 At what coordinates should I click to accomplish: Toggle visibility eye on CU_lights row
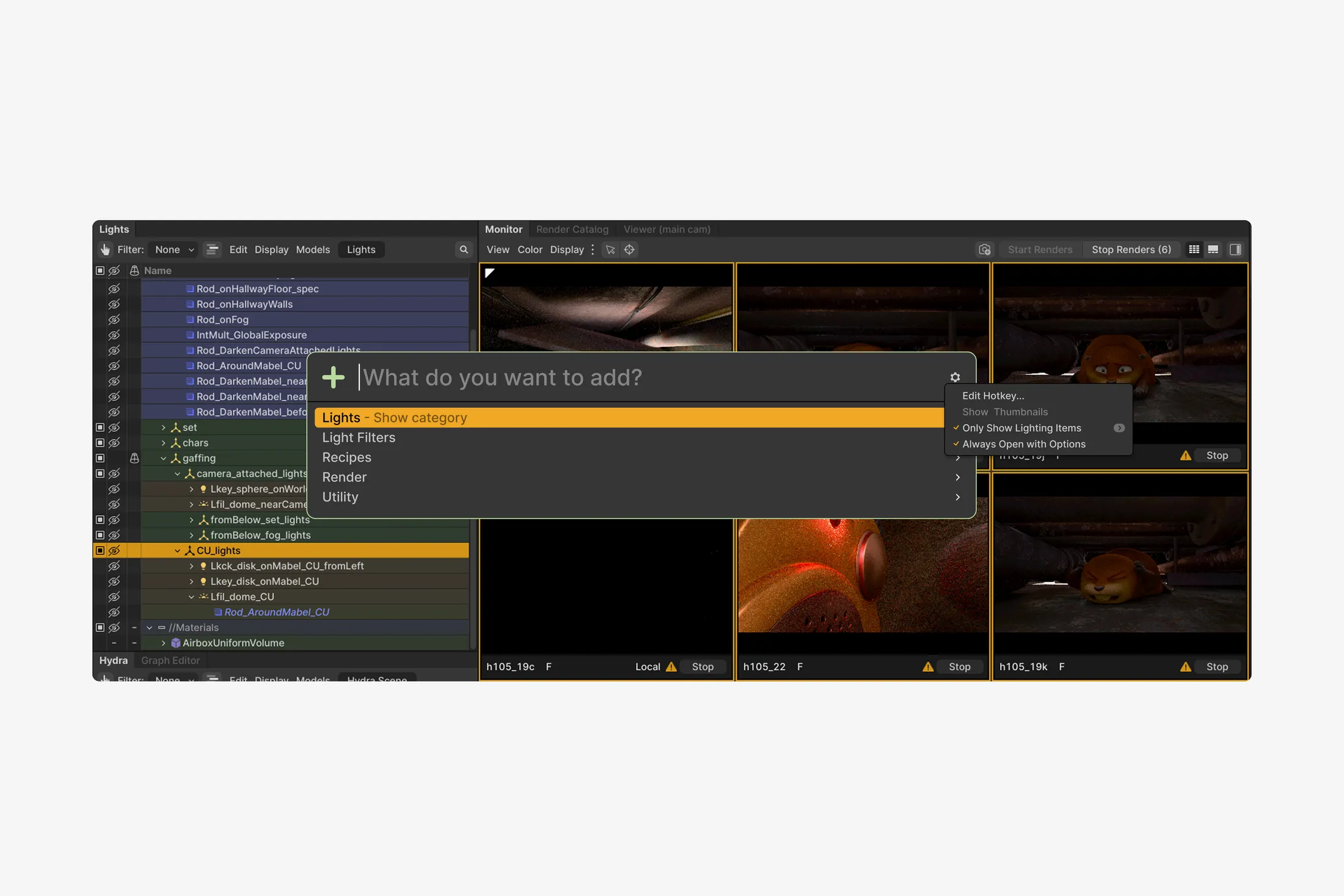click(114, 550)
